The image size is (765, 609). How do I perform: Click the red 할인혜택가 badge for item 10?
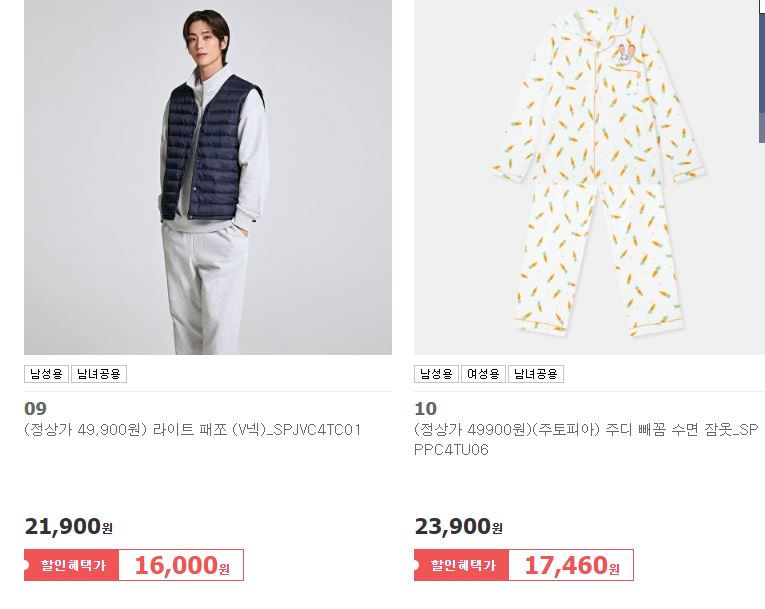[x=461, y=565]
